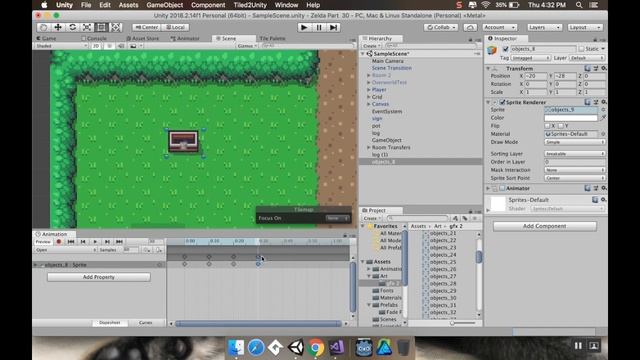Image resolution: width=640 pixels, height=360 pixels.
Task: Open Sorting Layer dropdown
Action: (574, 154)
